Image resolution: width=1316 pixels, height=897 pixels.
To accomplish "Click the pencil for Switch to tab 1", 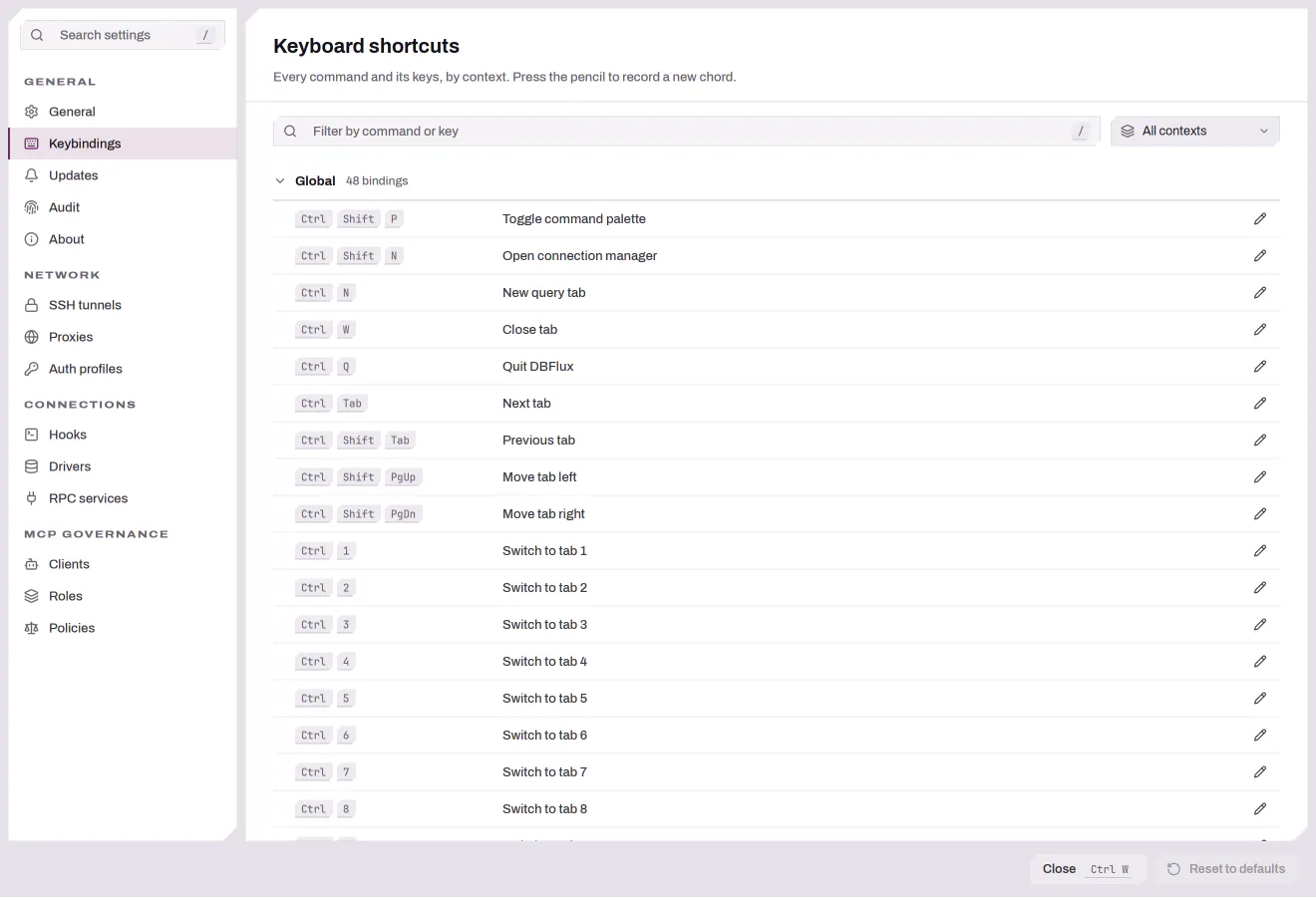I will (1260, 551).
